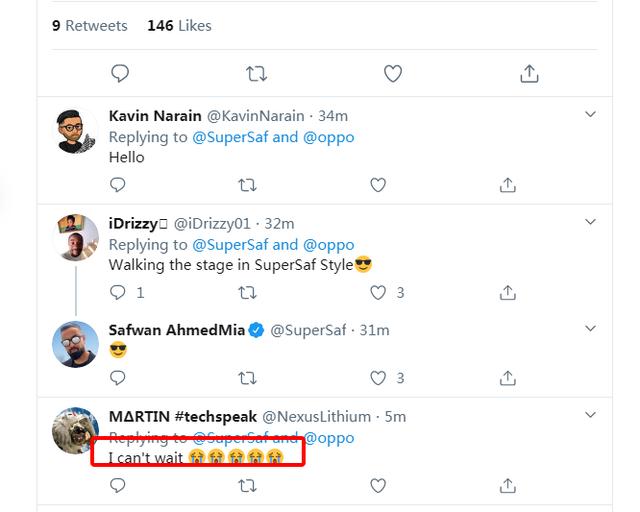Screen dimensions: 640x512
Task: Click MARTIN #techspeak's avatar
Action: tap(76, 432)
